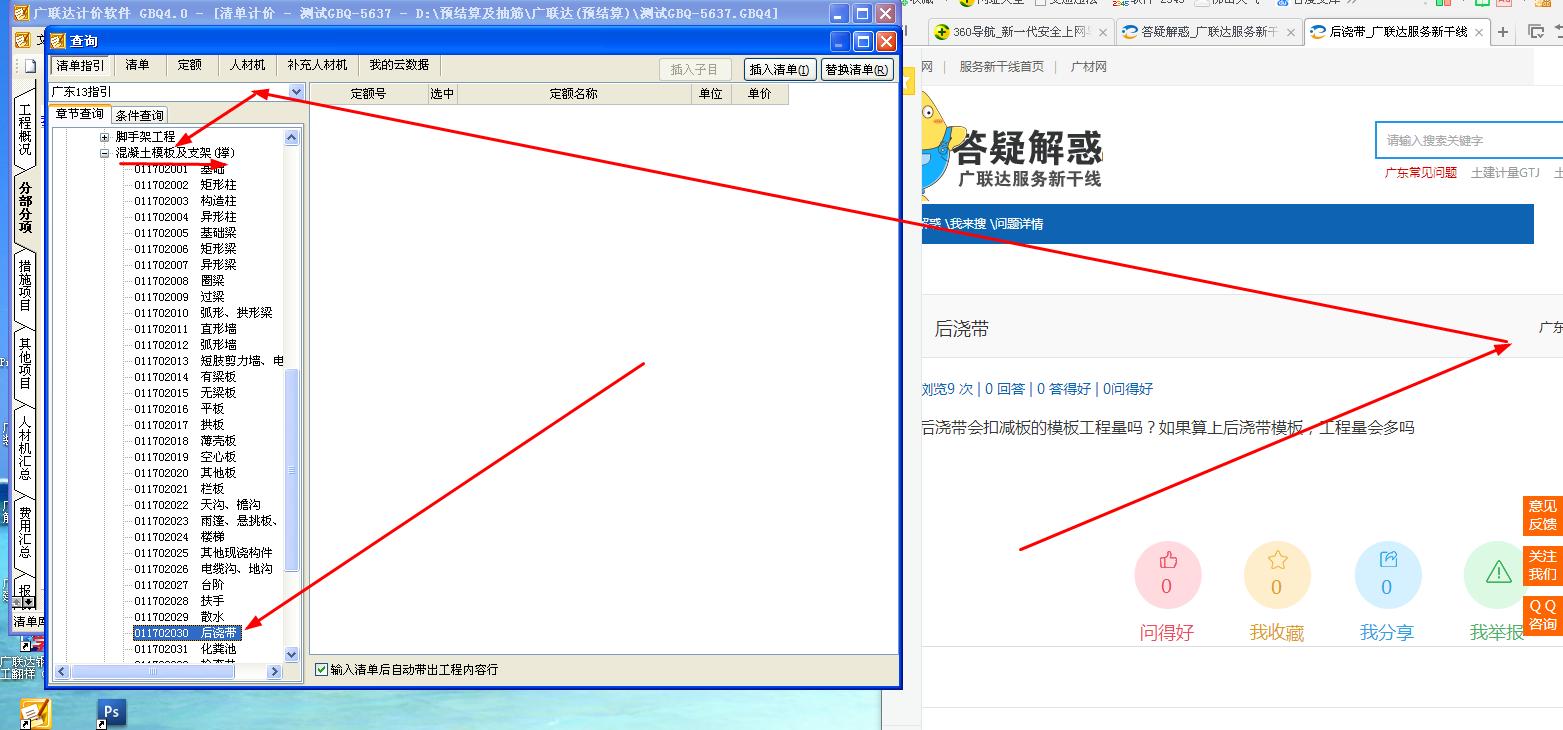
Task: Click the 请输入搜索关键字 search field
Action: click(x=1469, y=140)
